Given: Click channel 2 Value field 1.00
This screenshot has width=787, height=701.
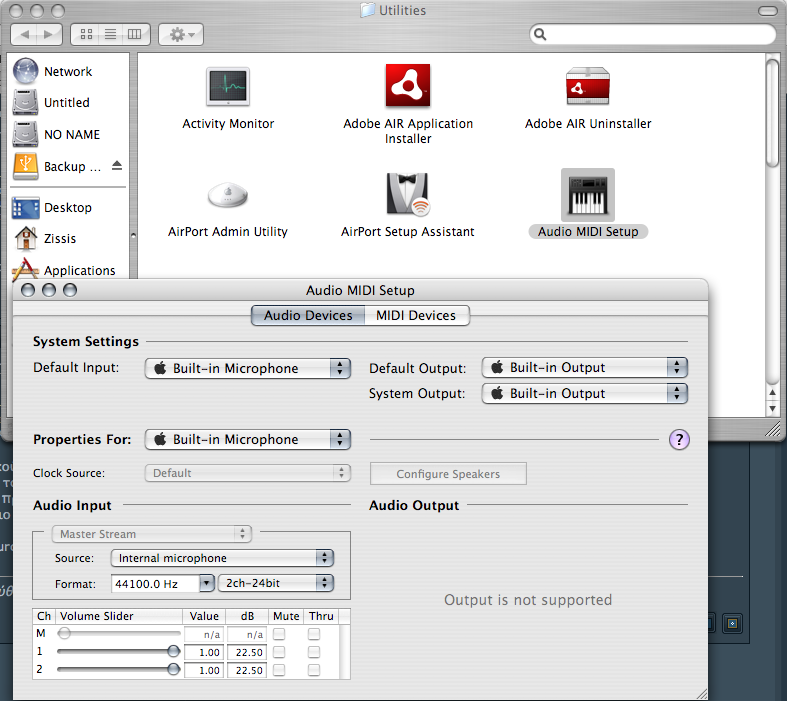Looking at the screenshot, I should (204, 670).
